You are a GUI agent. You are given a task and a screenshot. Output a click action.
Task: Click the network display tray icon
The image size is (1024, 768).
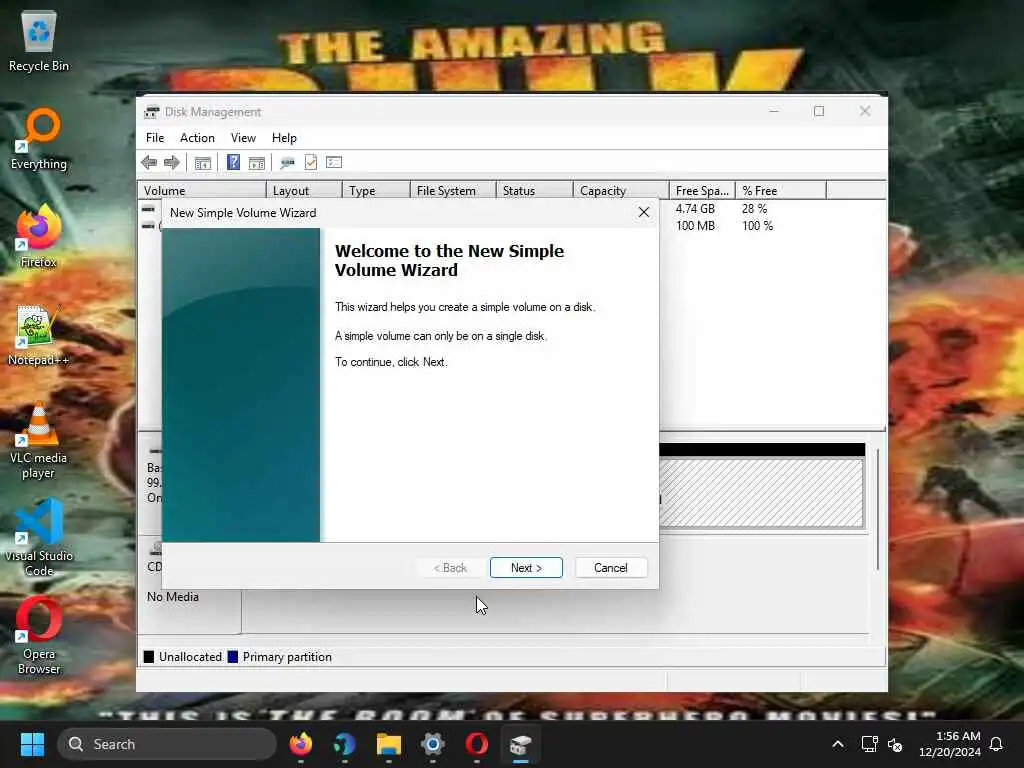pos(869,744)
